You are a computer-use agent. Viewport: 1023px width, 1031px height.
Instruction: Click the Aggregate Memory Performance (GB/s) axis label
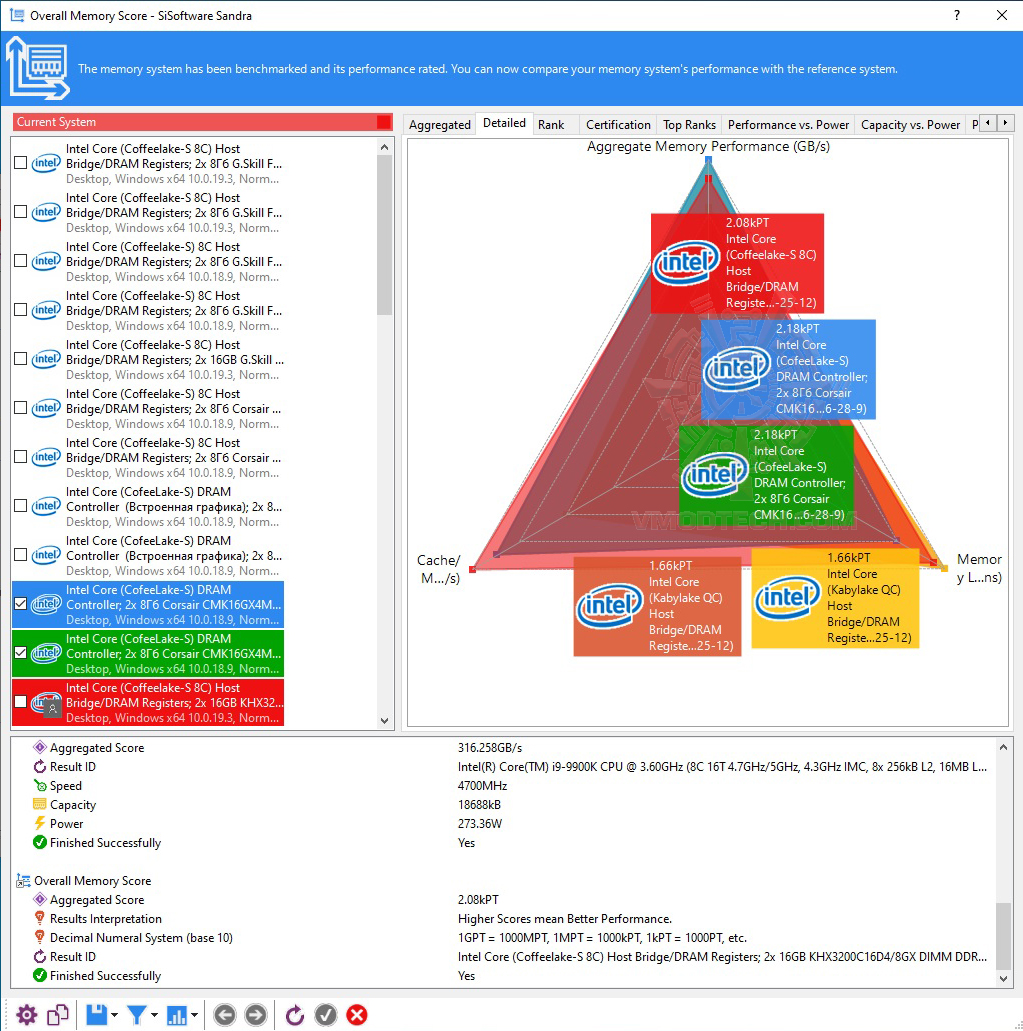point(708,146)
